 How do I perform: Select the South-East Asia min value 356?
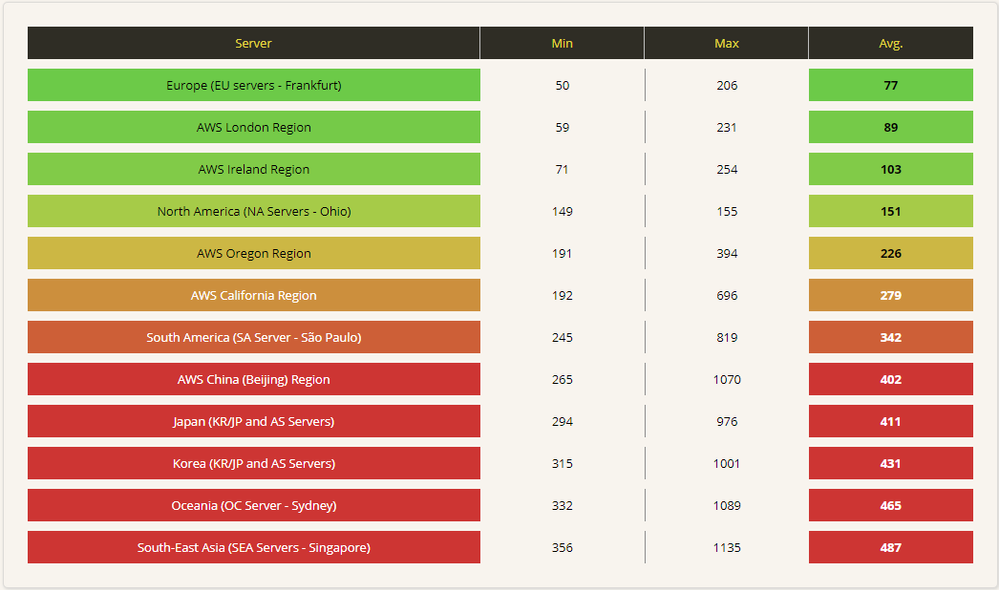[x=562, y=547]
